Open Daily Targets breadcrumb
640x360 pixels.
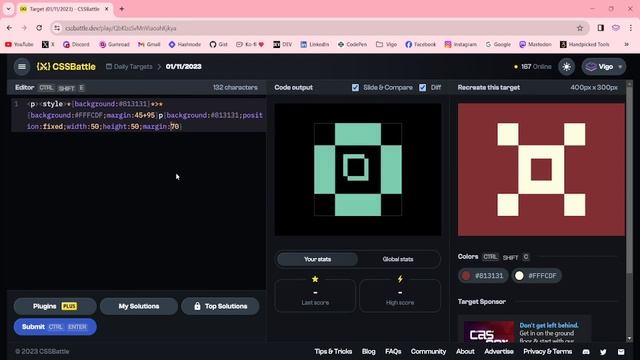tap(129, 67)
